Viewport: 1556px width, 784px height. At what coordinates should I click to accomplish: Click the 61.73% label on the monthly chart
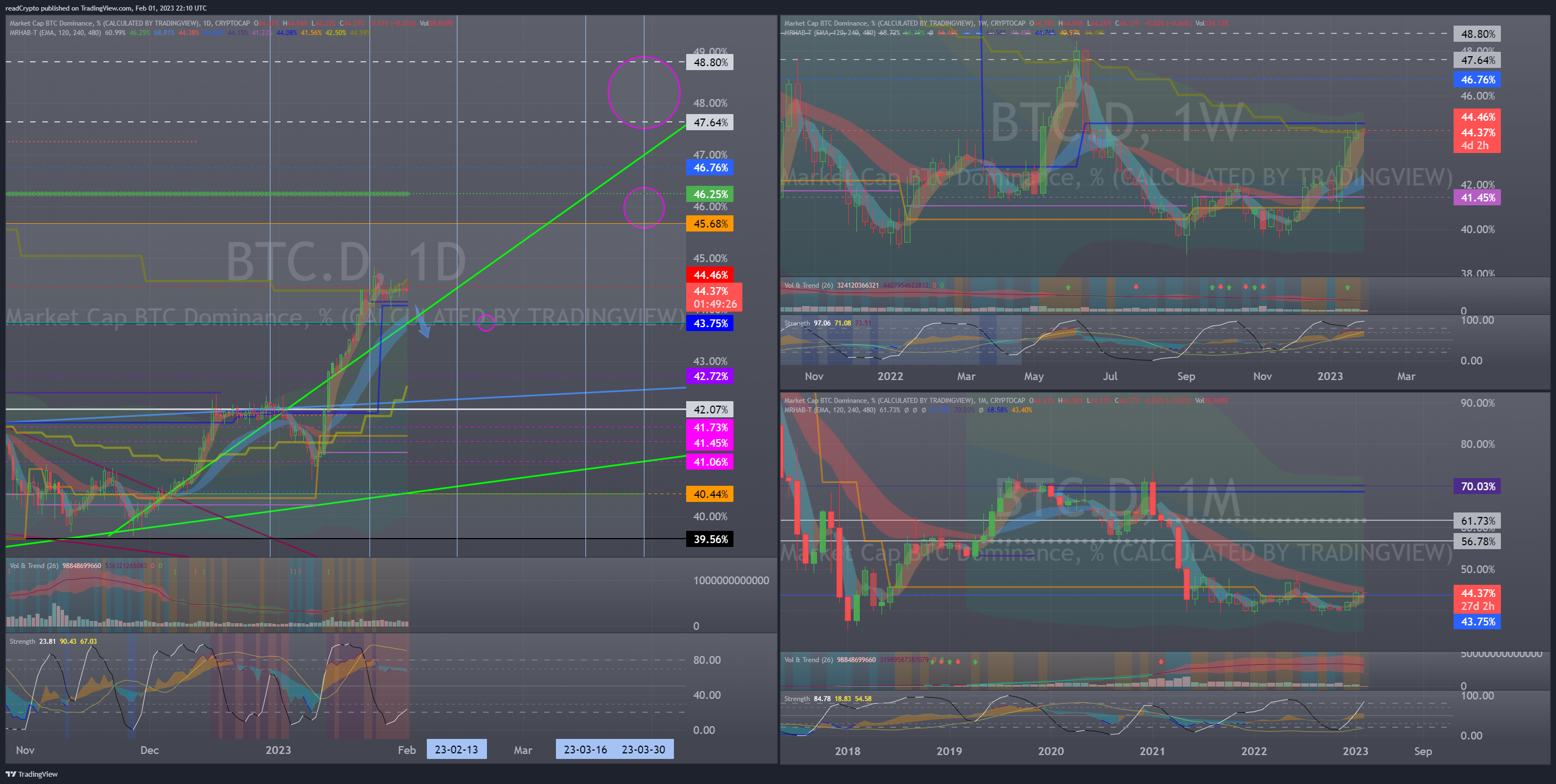(1478, 521)
